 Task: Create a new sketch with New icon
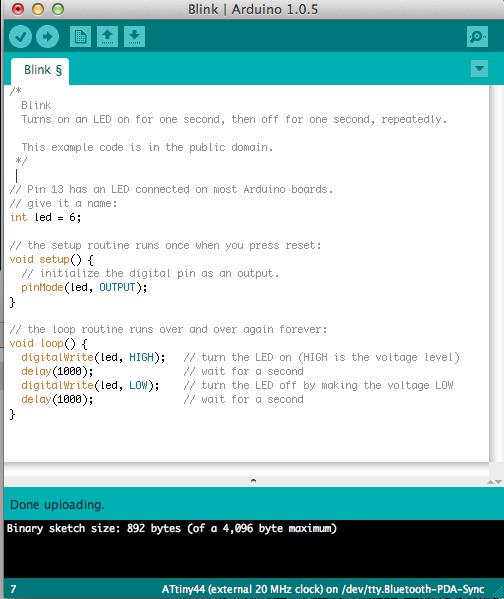pos(80,37)
